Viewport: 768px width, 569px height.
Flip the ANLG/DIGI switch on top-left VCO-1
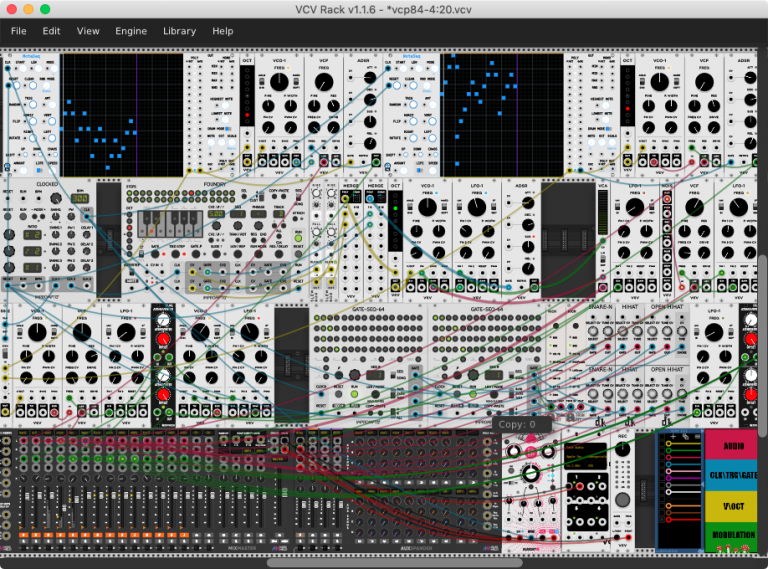click(263, 80)
